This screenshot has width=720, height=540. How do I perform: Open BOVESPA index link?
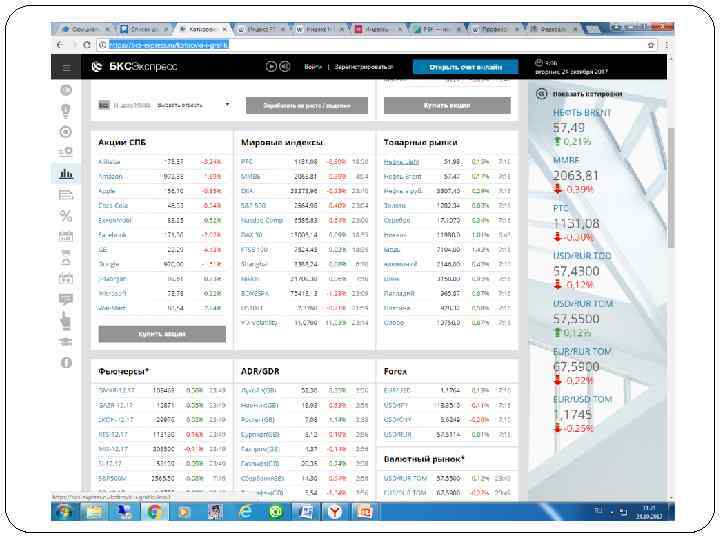coord(255,293)
